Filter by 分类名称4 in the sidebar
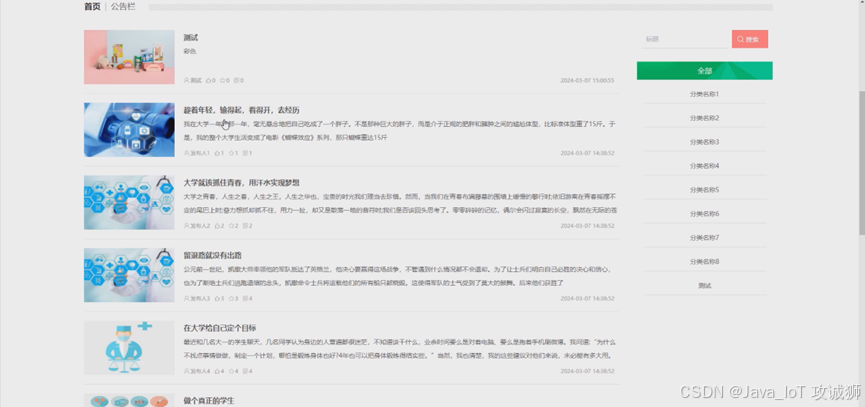The image size is (865, 407). [704, 166]
